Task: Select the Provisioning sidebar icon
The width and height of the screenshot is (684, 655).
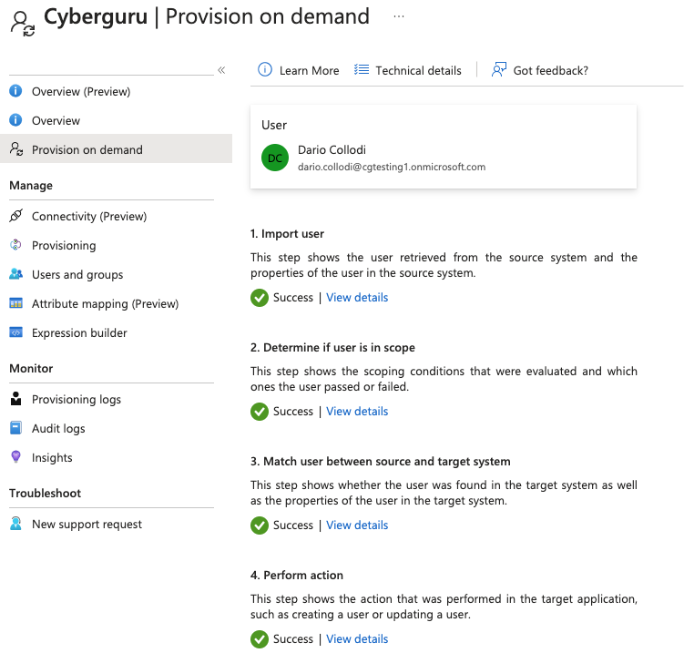Action: pyautogui.click(x=16, y=245)
